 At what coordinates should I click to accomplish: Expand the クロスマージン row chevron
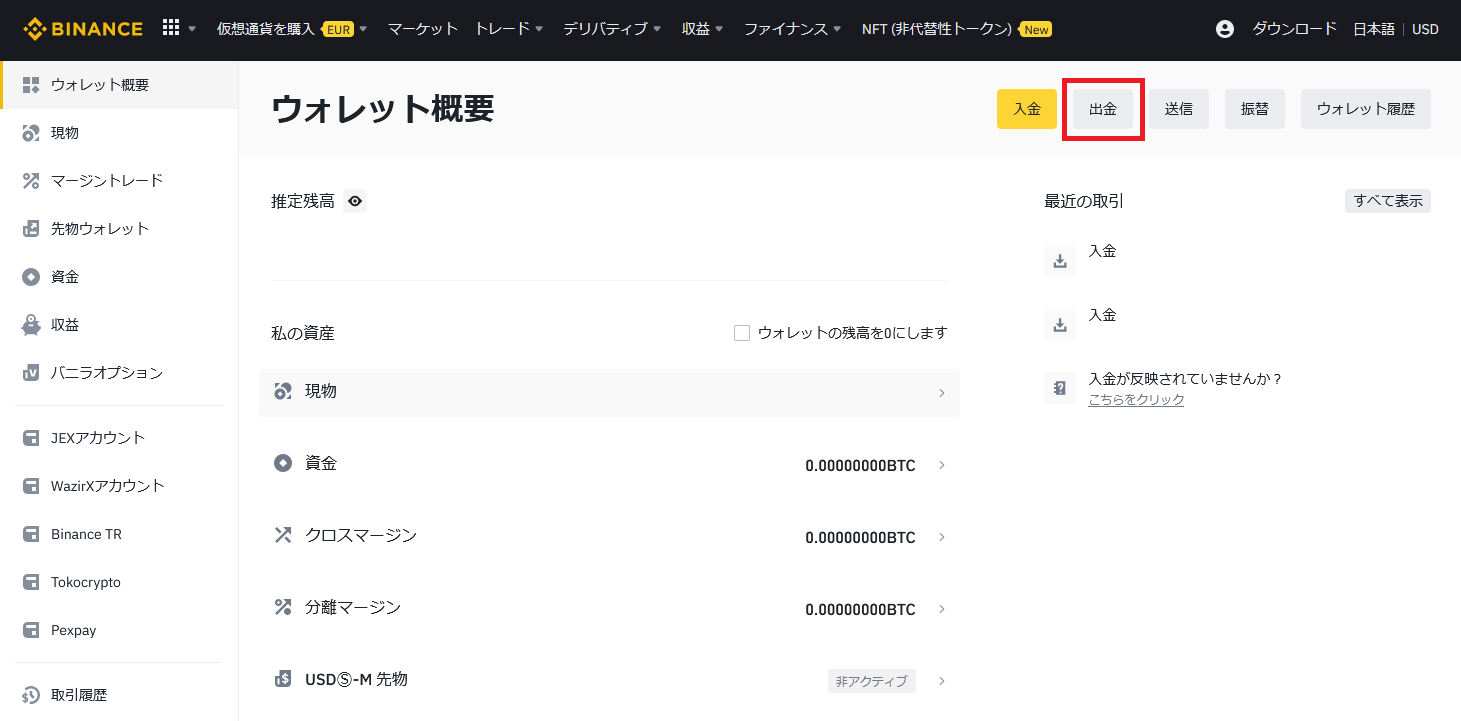click(942, 537)
